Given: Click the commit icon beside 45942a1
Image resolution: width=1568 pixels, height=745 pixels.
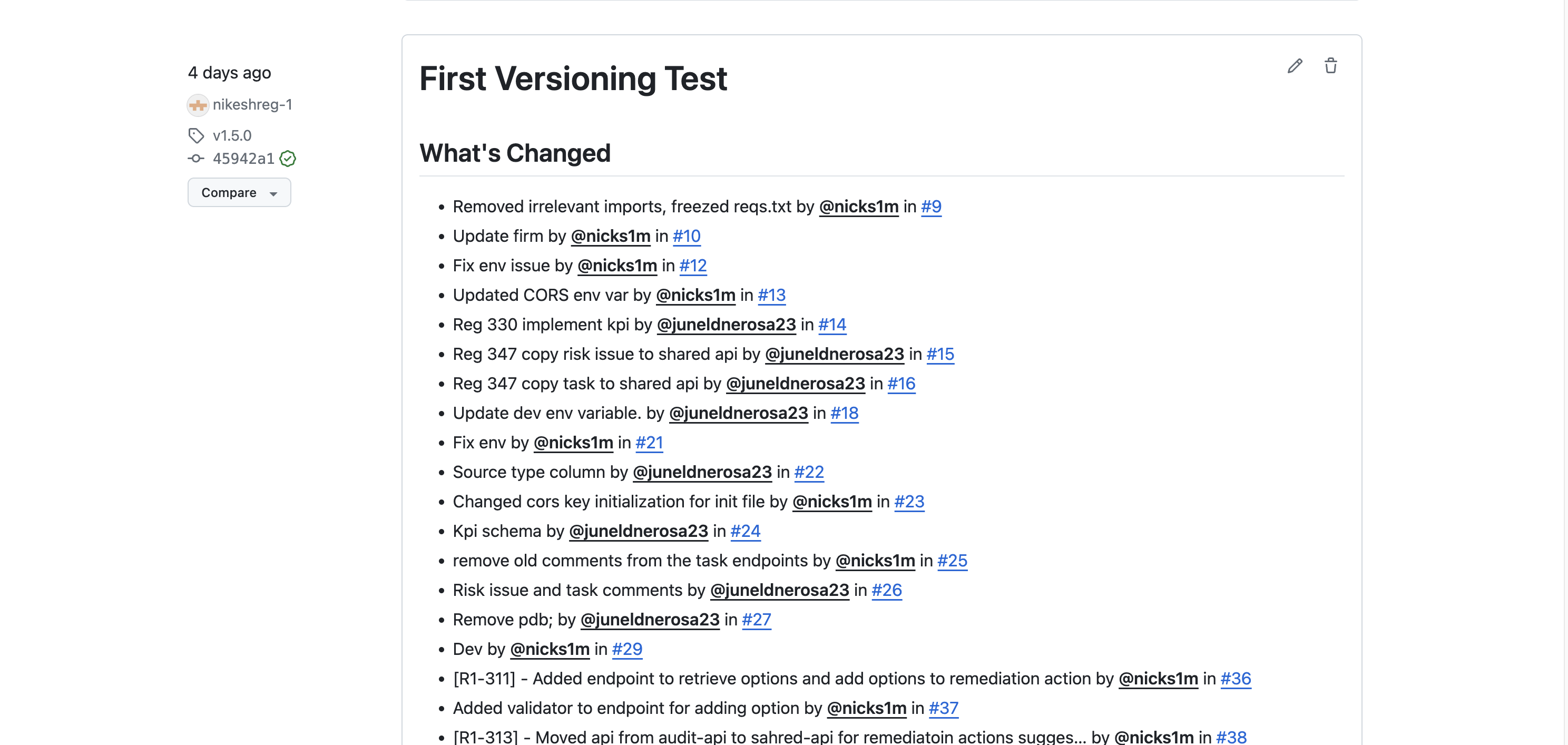Looking at the screenshot, I should pos(196,158).
